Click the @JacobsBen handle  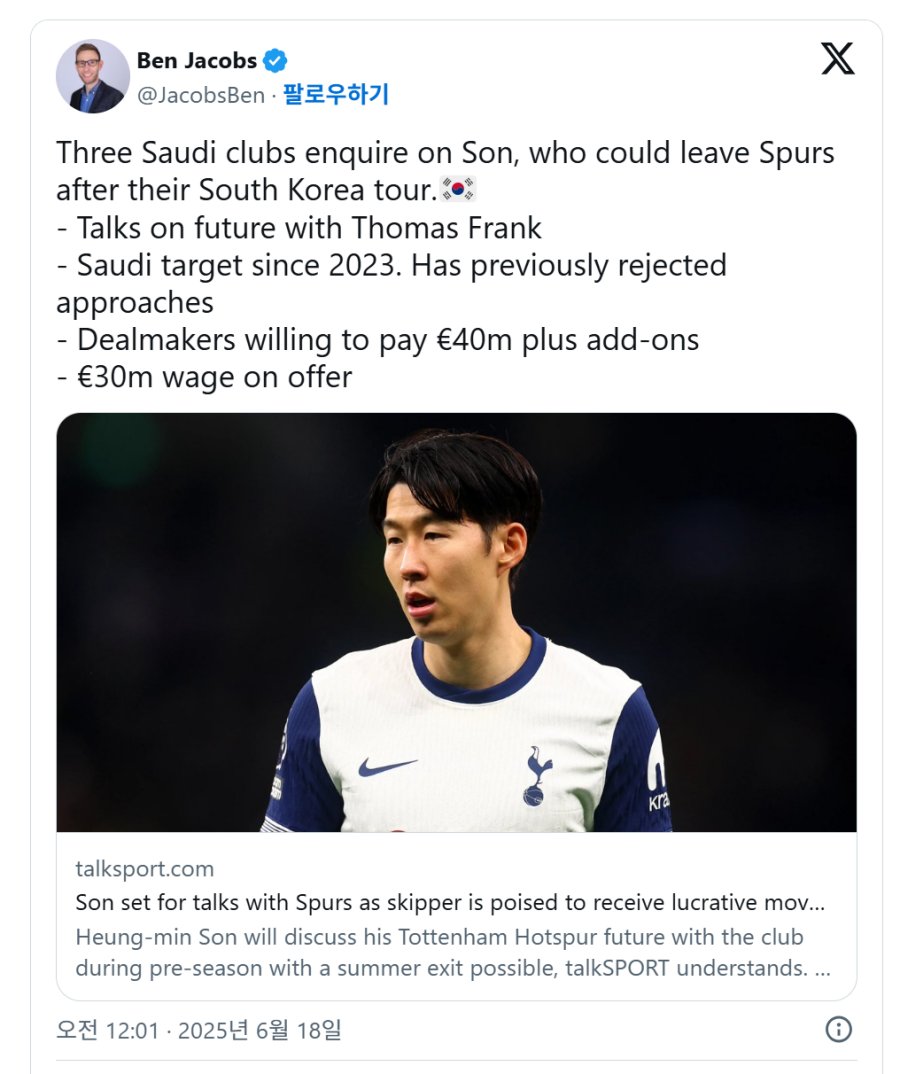click(200, 95)
